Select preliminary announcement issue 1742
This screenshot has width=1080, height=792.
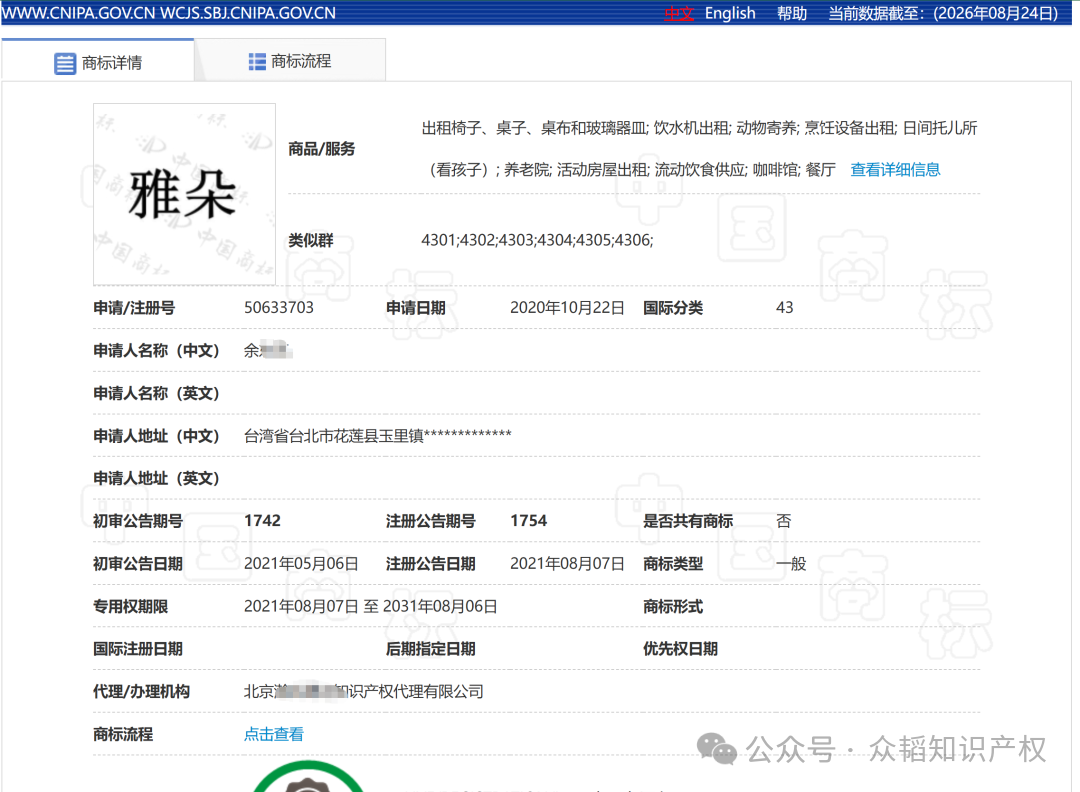[x=262, y=521]
